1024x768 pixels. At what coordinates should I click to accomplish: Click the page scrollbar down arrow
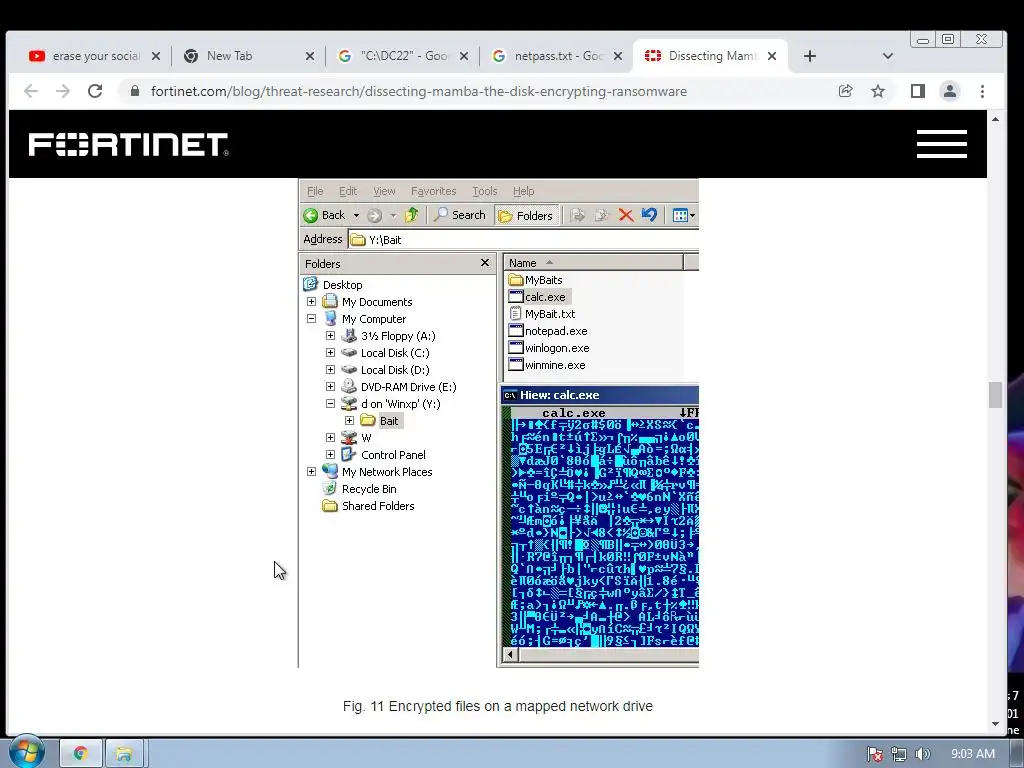coord(995,724)
